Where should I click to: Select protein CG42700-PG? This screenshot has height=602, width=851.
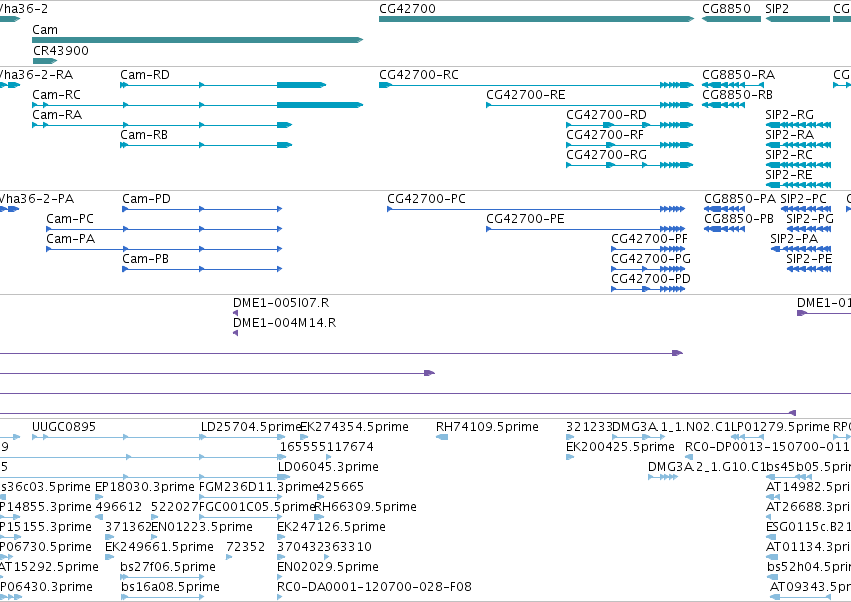coord(648,269)
